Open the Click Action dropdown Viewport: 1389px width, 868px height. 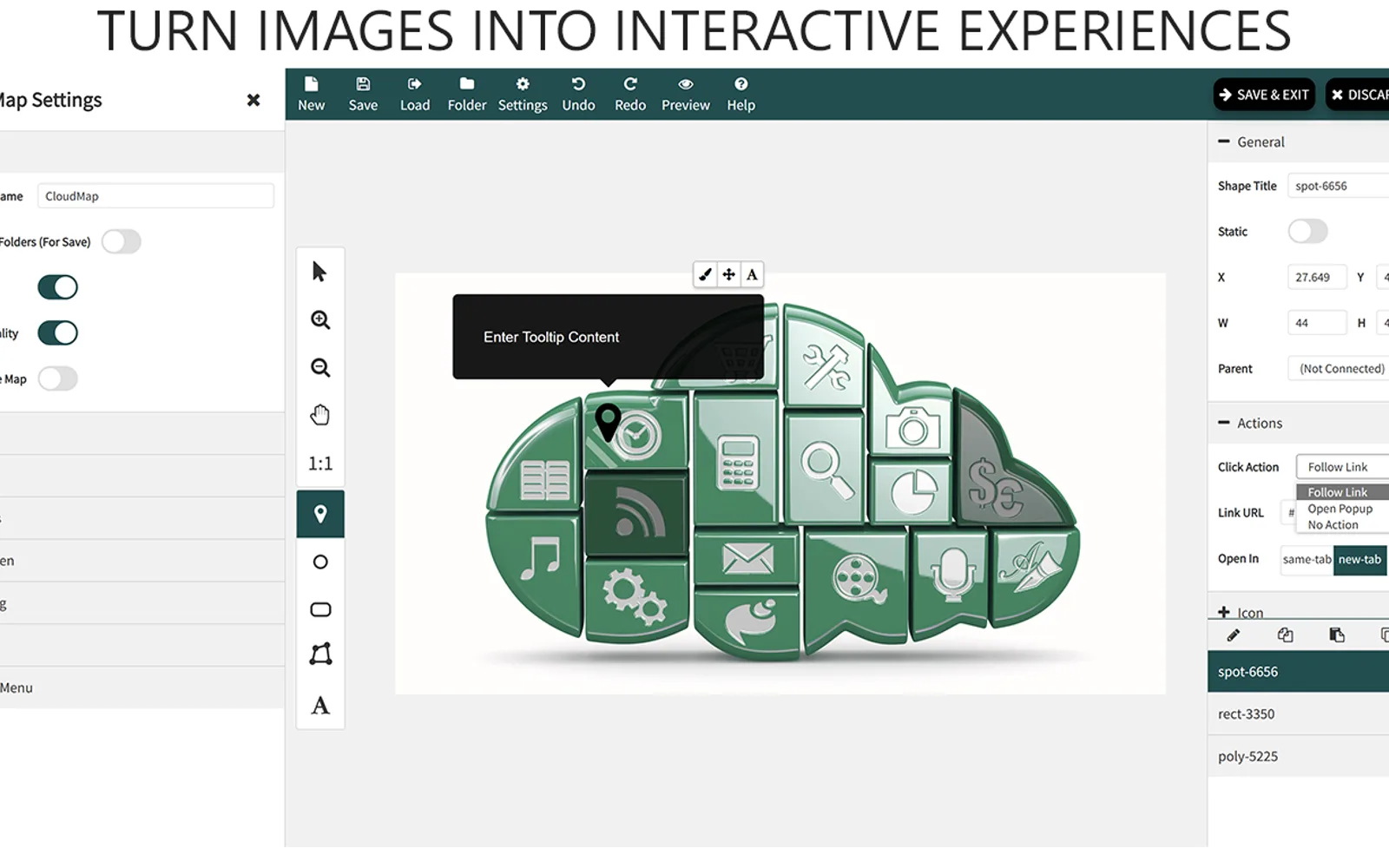(1342, 467)
